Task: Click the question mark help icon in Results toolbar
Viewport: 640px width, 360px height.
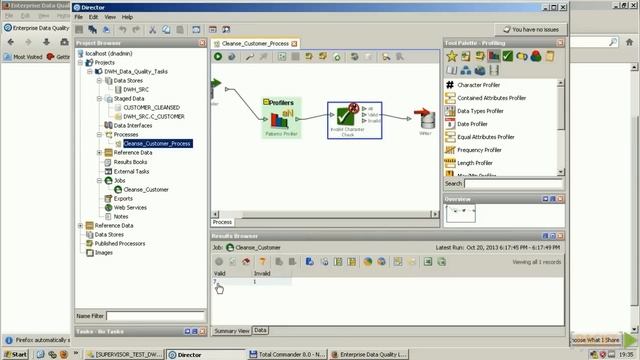Action: (x=262, y=262)
